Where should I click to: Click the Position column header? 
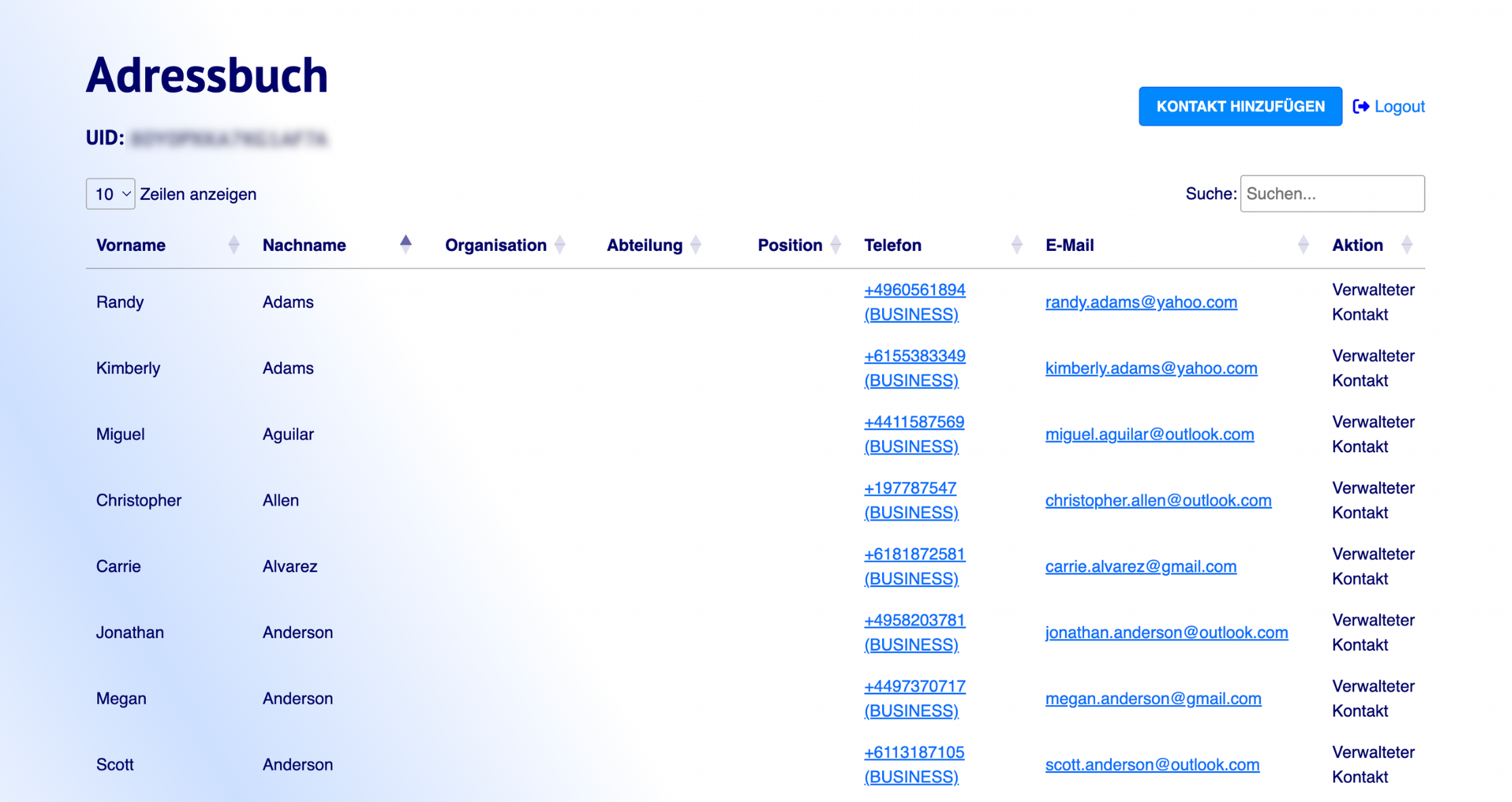(x=790, y=245)
